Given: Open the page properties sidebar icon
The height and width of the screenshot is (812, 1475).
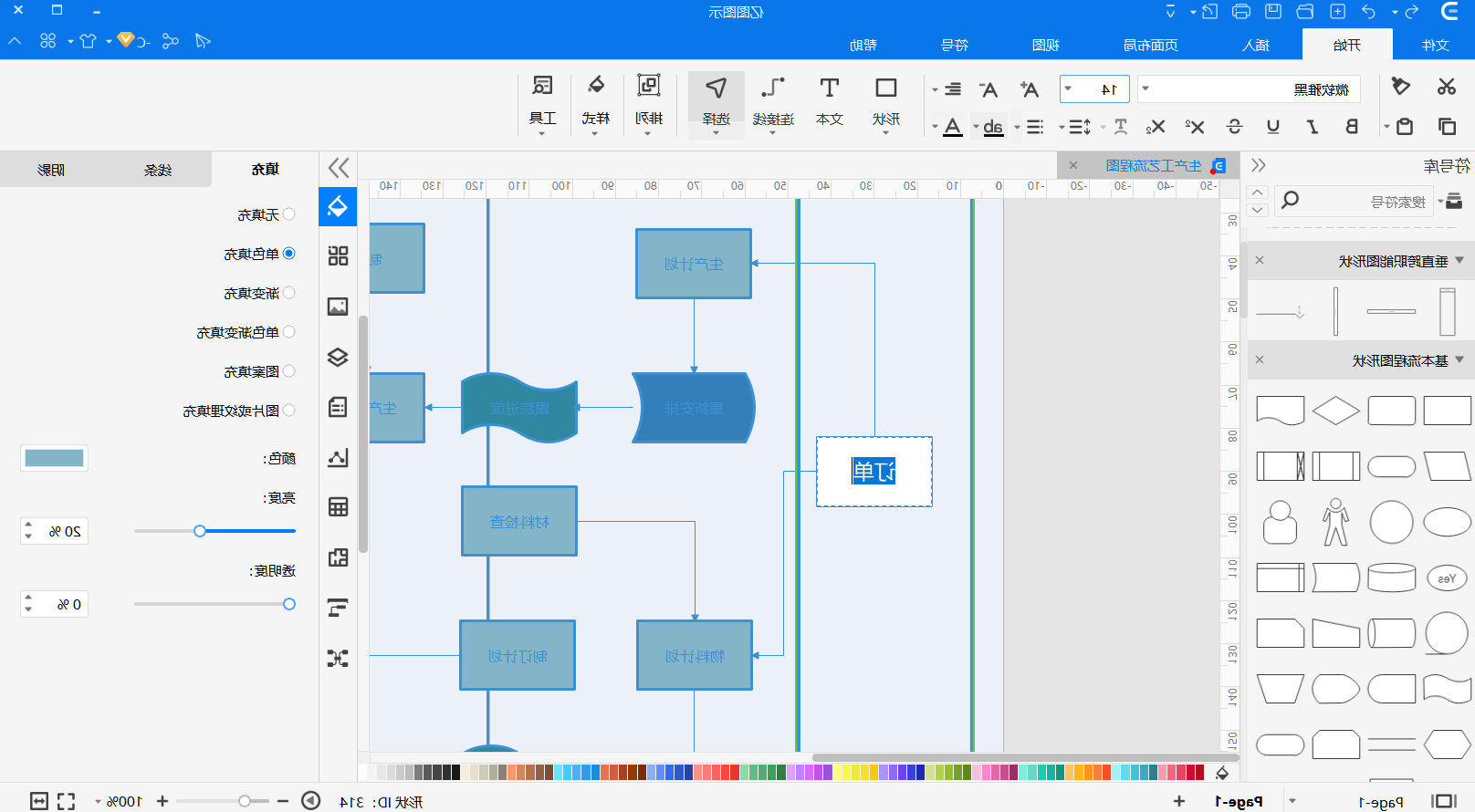Looking at the screenshot, I should (338, 407).
